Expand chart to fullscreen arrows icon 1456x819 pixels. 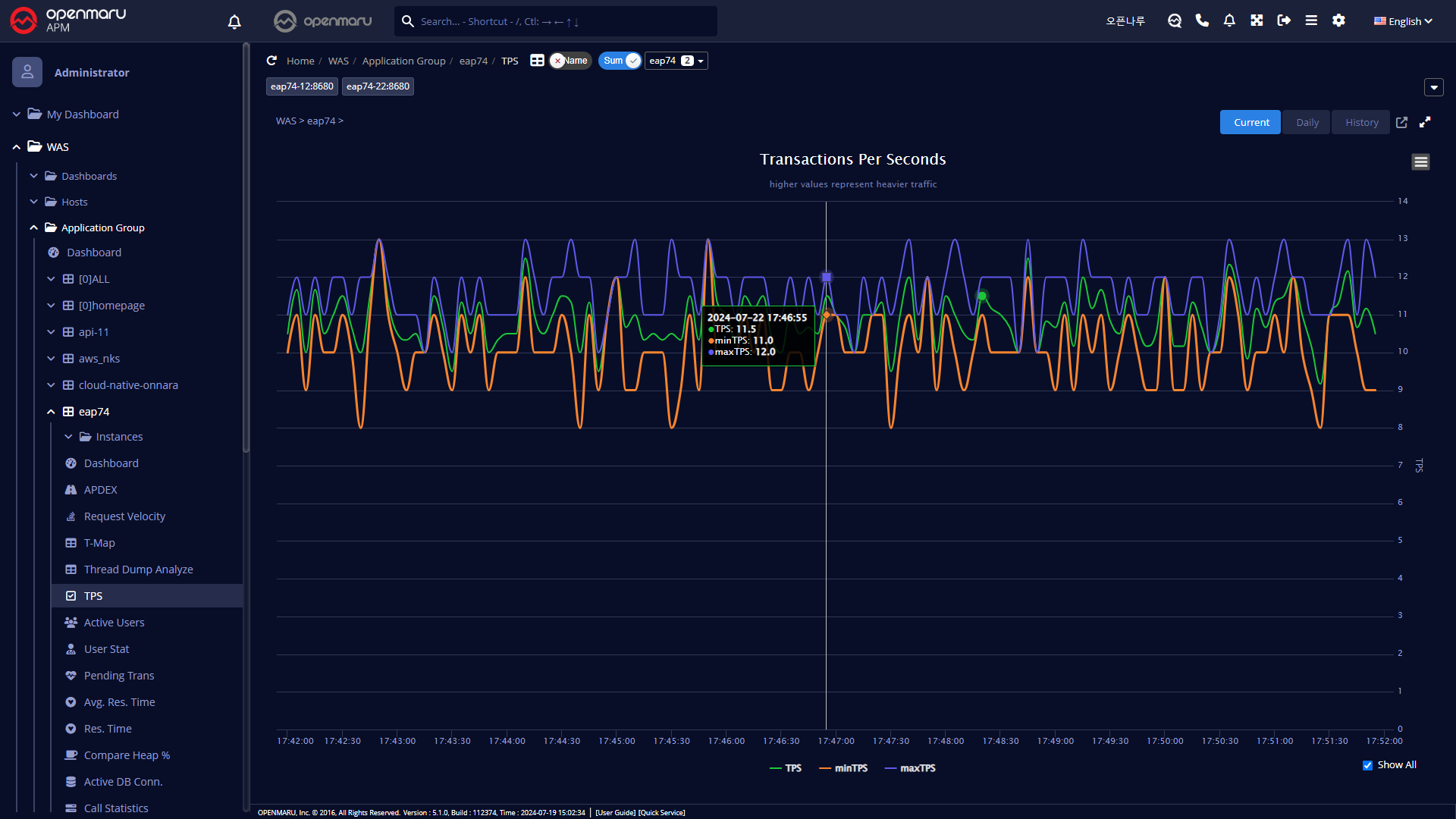pos(1425,122)
